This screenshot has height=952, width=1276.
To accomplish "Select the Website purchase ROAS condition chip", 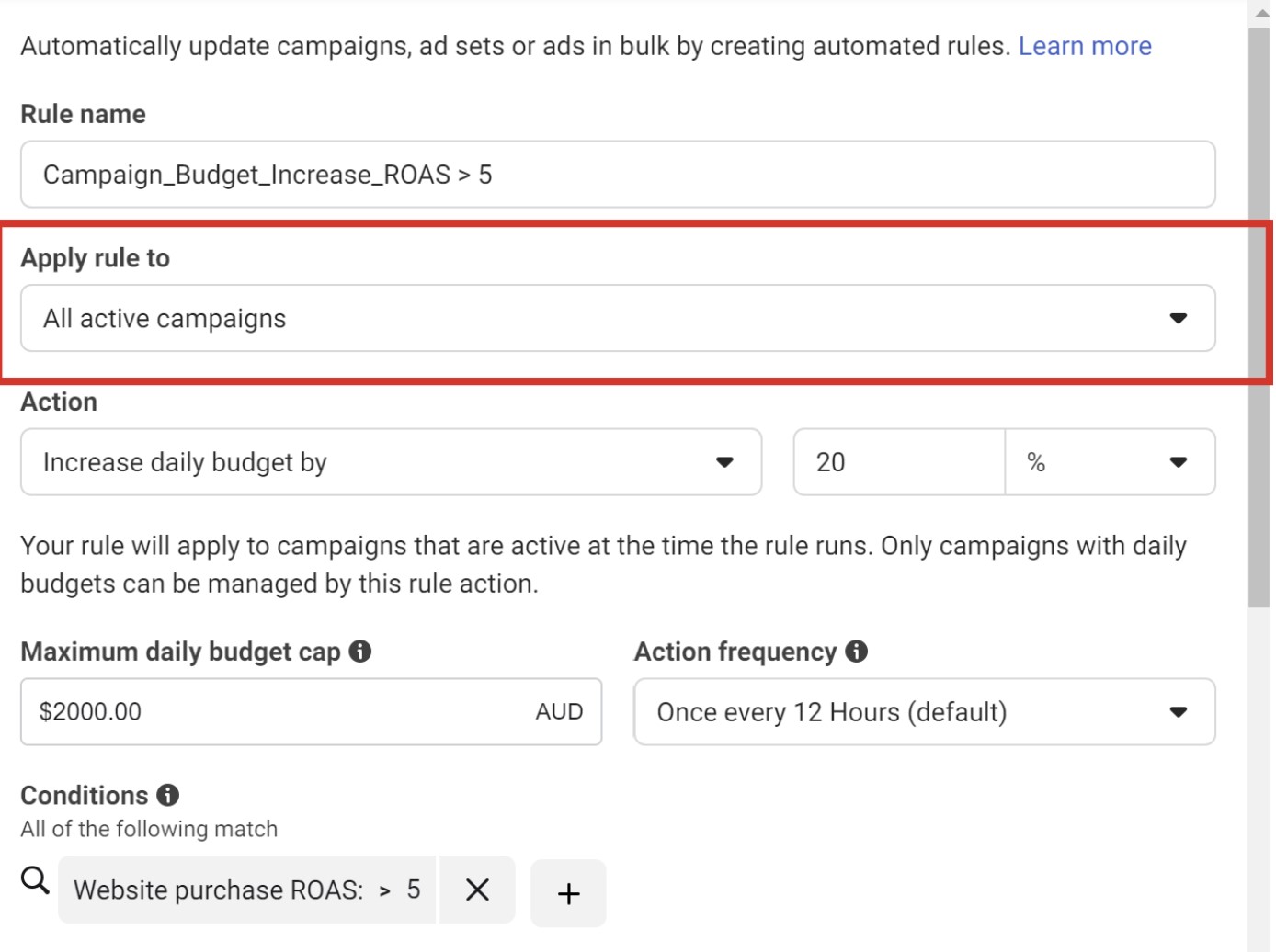I will coord(246,890).
